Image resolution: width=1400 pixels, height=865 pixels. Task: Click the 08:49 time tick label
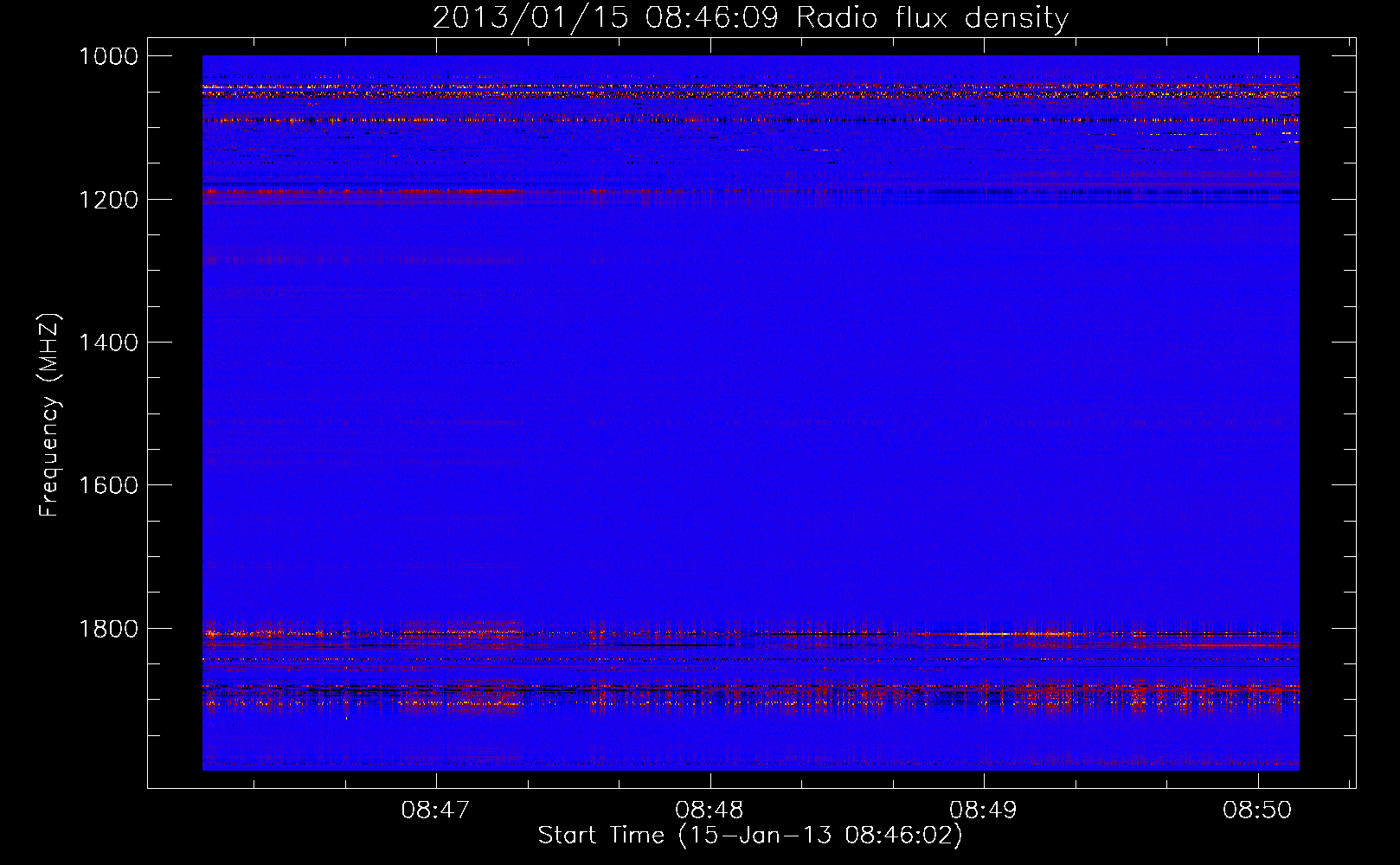point(984,810)
